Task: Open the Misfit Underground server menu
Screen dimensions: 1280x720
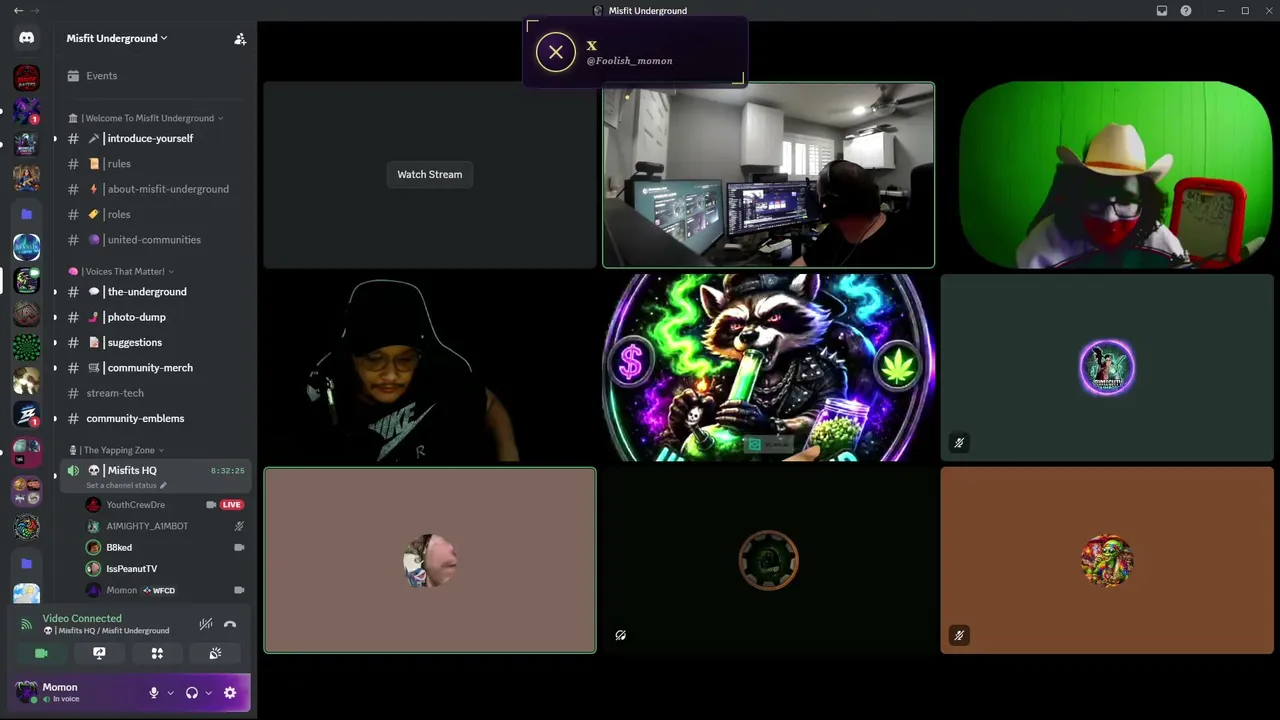Action: pyautogui.click(x=117, y=38)
